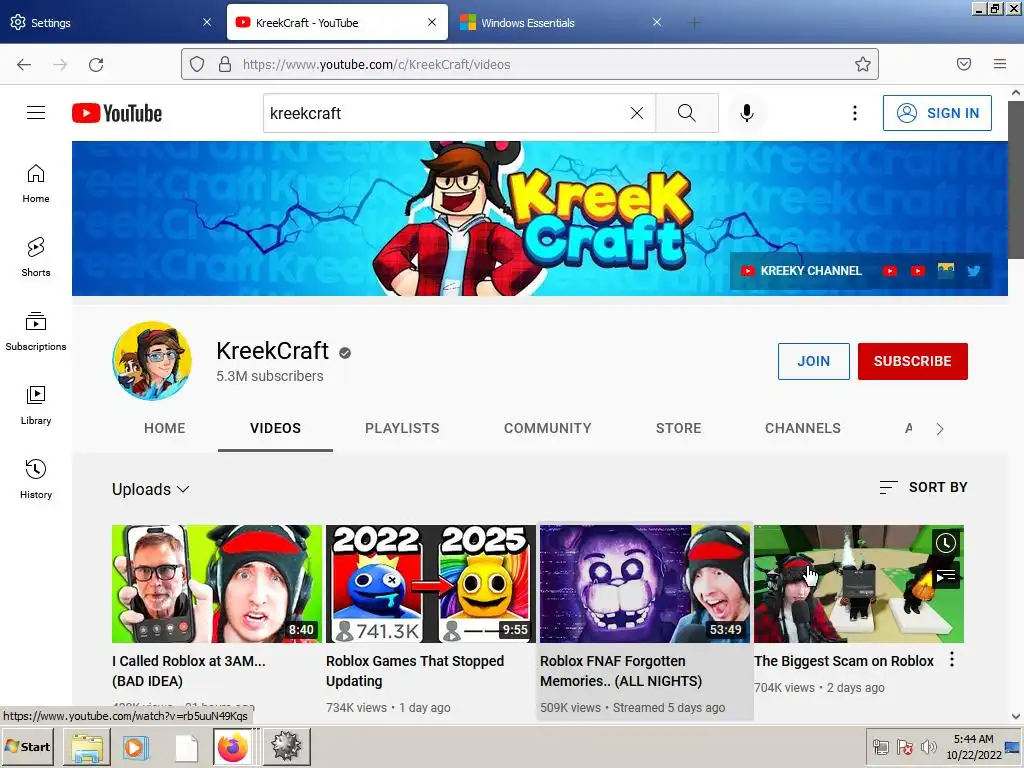Activate voice search microphone
1024x768 pixels.
coord(746,113)
